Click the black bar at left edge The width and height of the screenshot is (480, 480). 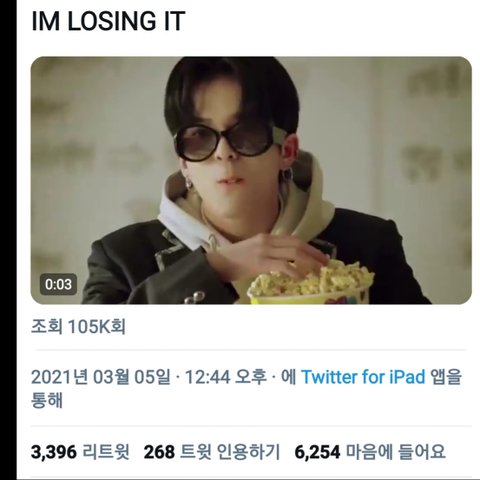[x=8, y=240]
